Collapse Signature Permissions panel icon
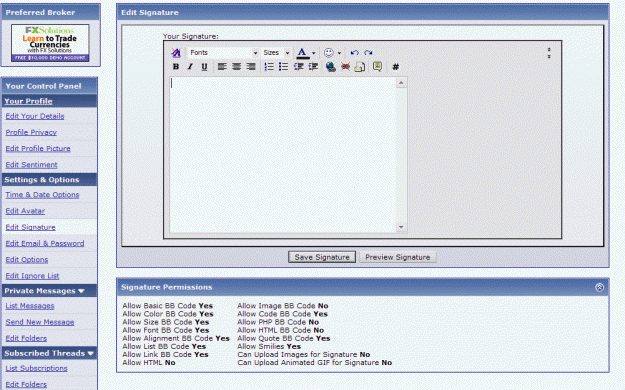 (599, 287)
